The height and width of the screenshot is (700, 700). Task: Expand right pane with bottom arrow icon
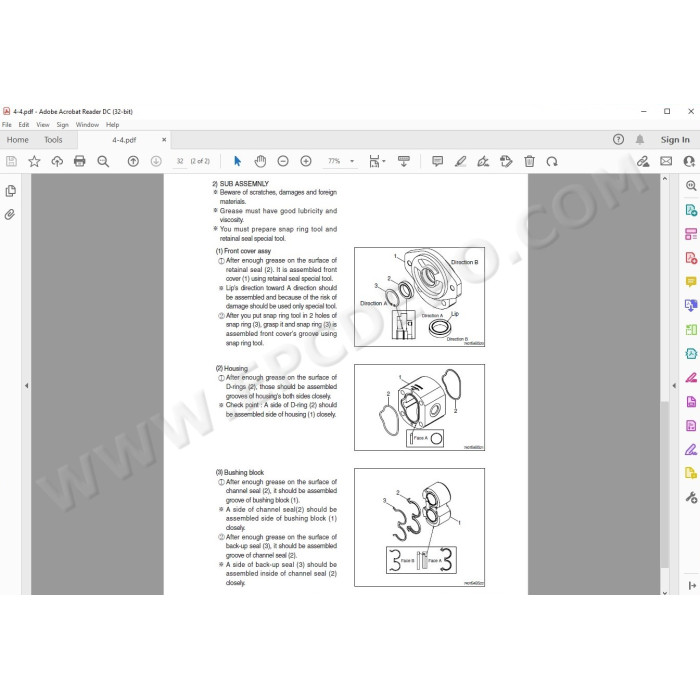click(x=692, y=586)
